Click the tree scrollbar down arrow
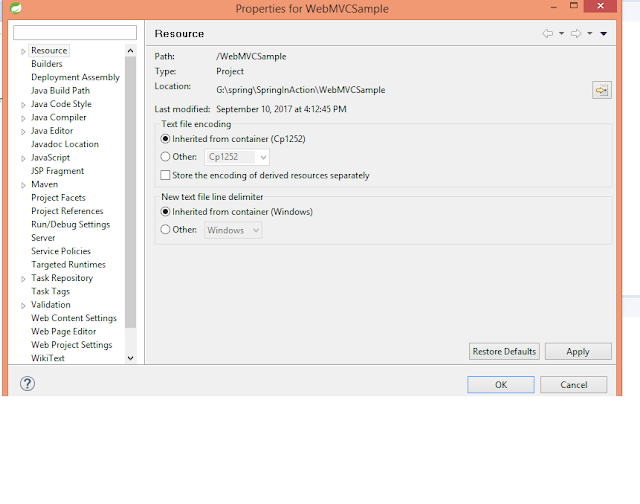 tap(131, 358)
